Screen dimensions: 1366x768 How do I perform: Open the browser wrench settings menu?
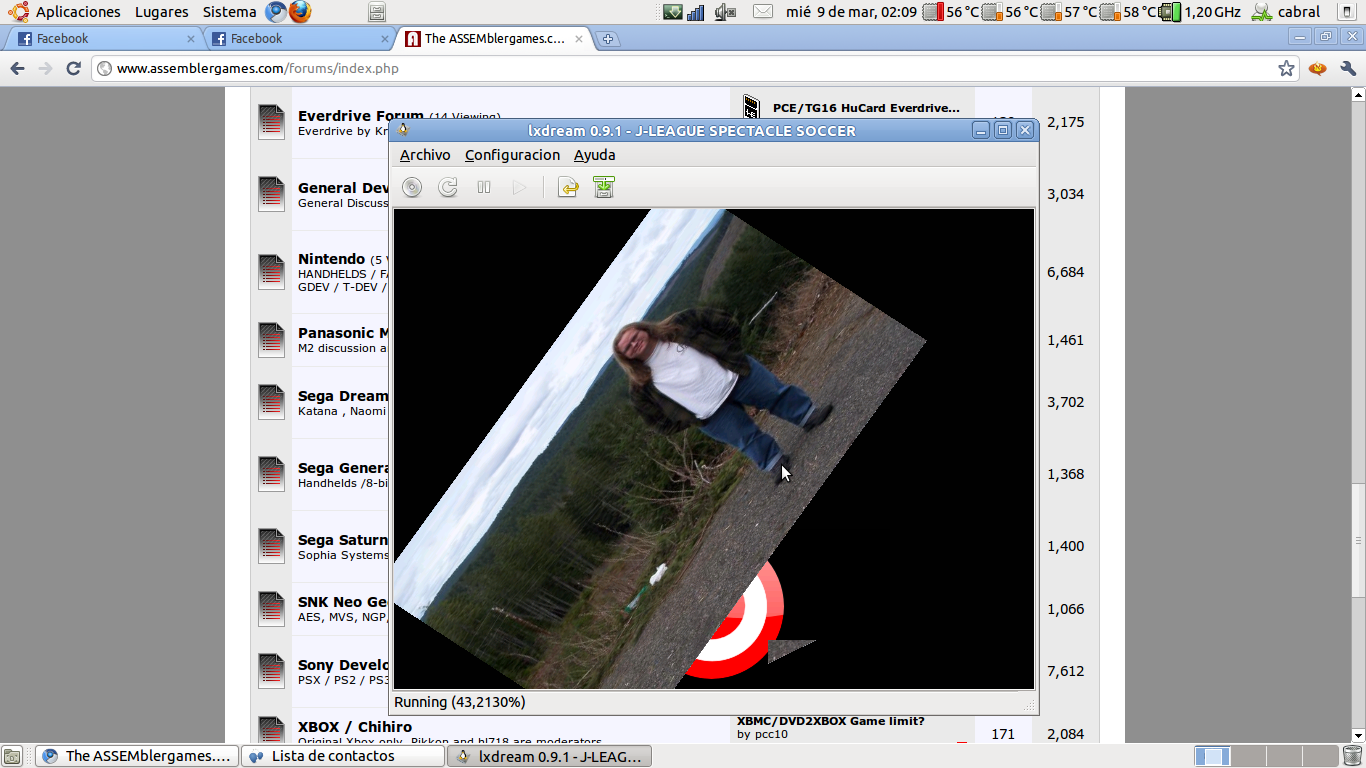pos(1347,69)
